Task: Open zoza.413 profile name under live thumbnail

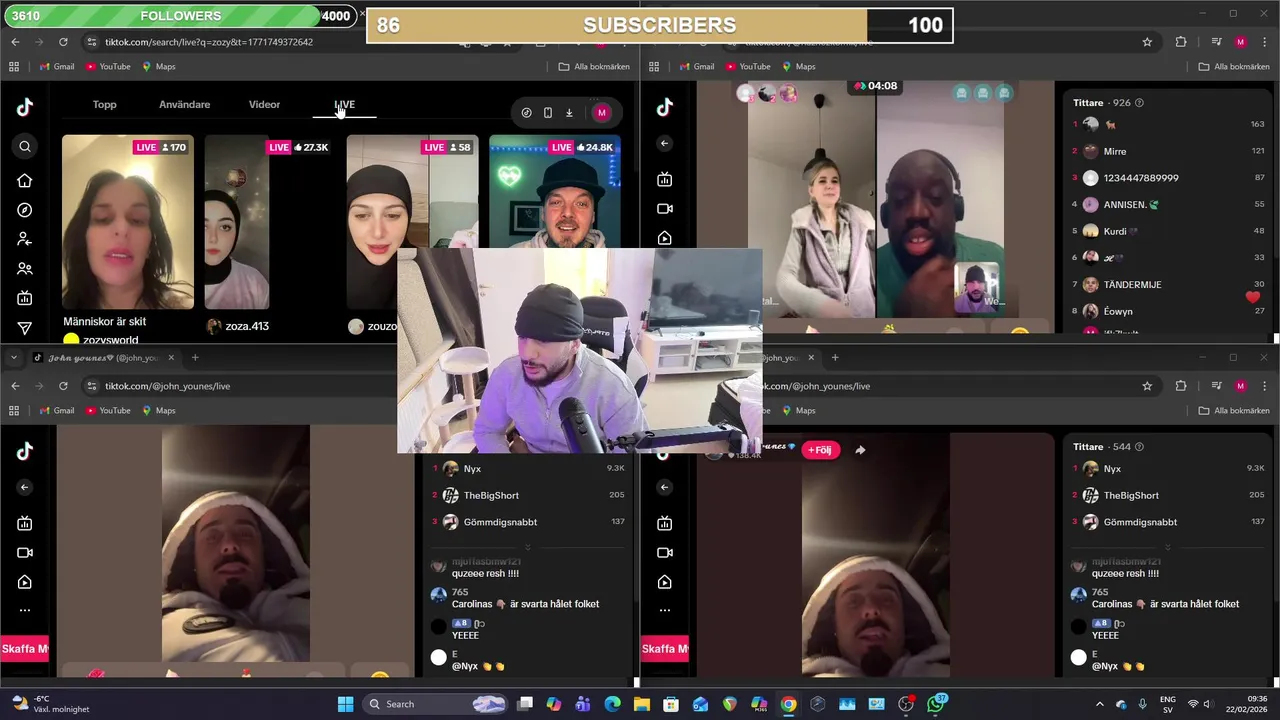Action: 246,326
